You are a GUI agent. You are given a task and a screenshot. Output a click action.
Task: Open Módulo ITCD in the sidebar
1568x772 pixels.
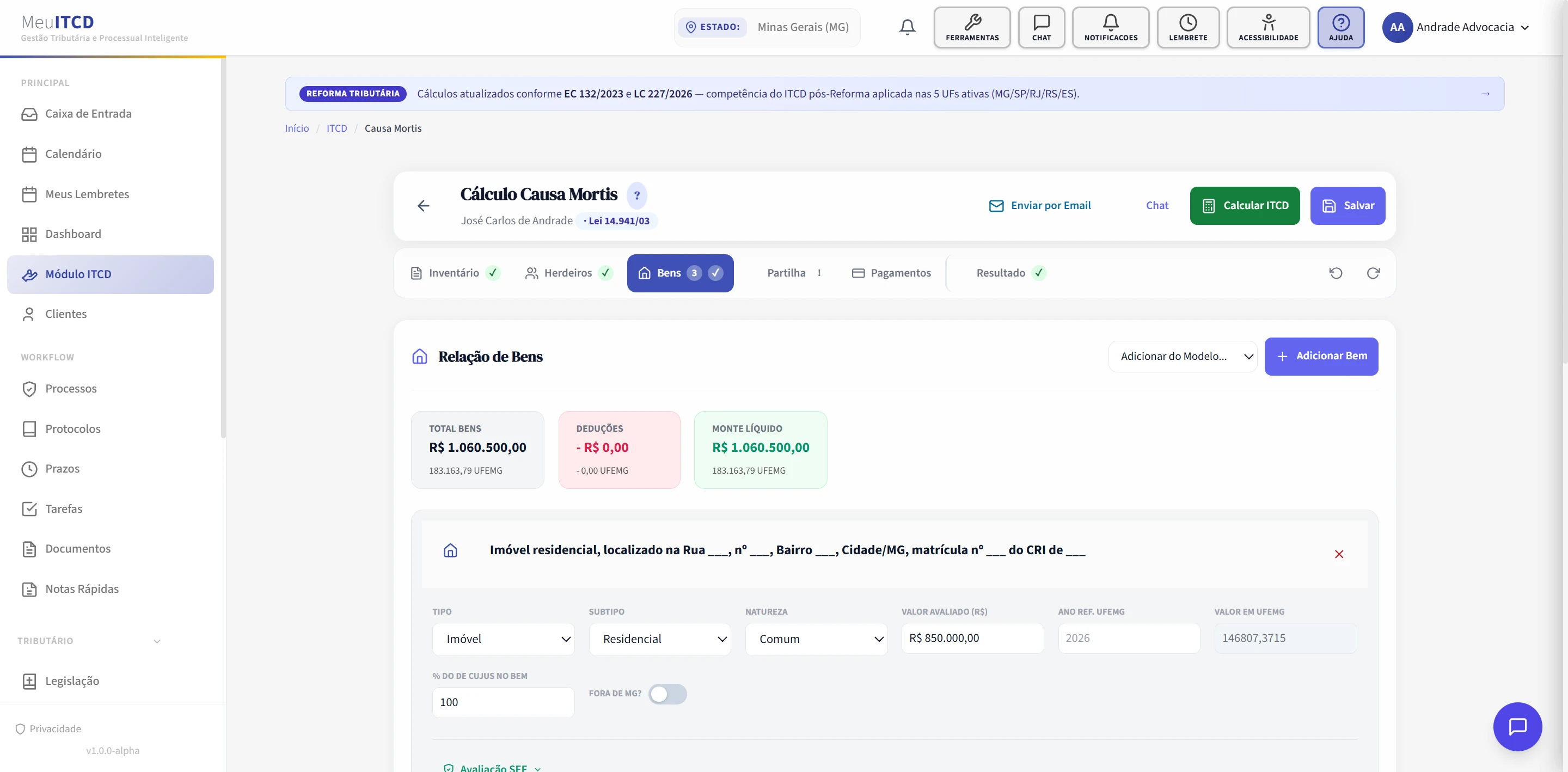click(111, 274)
